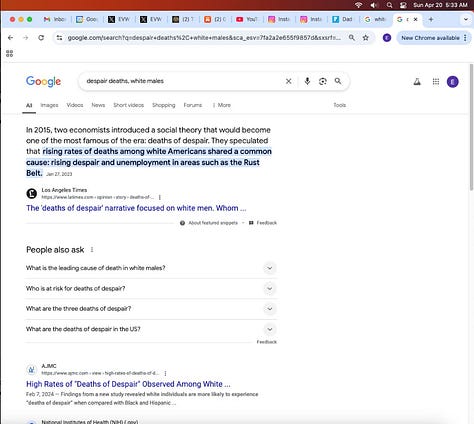Clear the search box with the X icon
Viewport: 474px width, 424px height.
pos(289,81)
